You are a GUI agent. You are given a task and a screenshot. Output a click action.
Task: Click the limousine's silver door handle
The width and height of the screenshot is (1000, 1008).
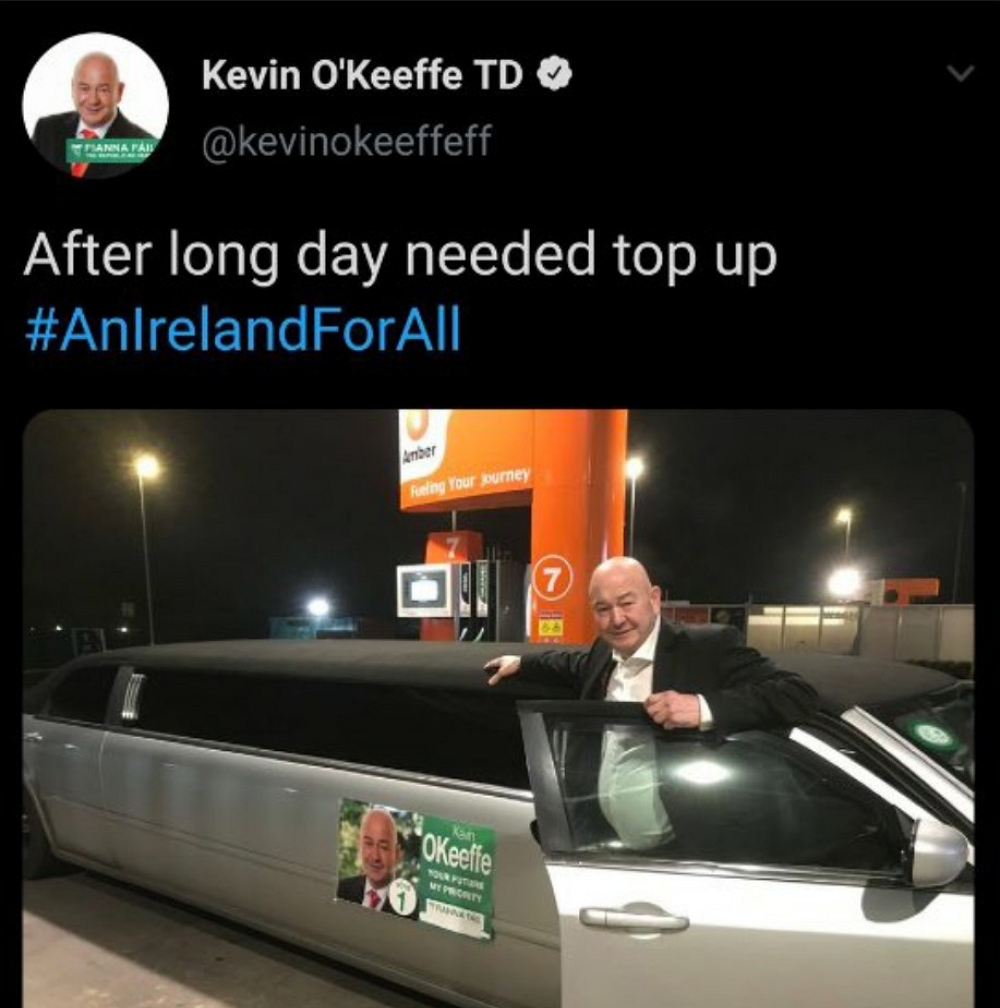point(634,919)
